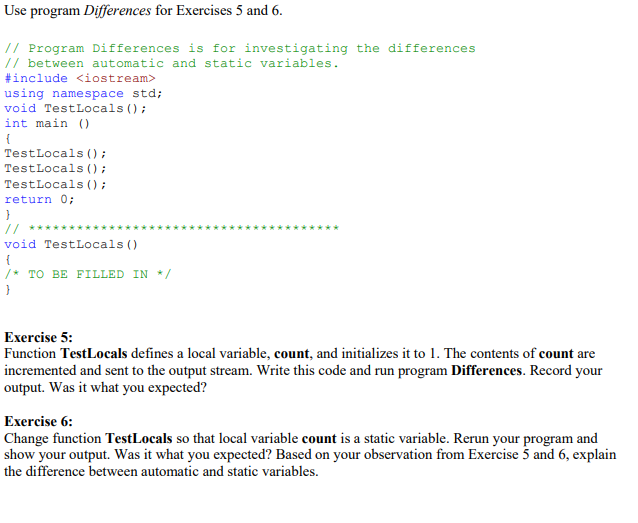Click the heading 'Use program Differences for Exercises 5 and 6.'

pos(143,11)
